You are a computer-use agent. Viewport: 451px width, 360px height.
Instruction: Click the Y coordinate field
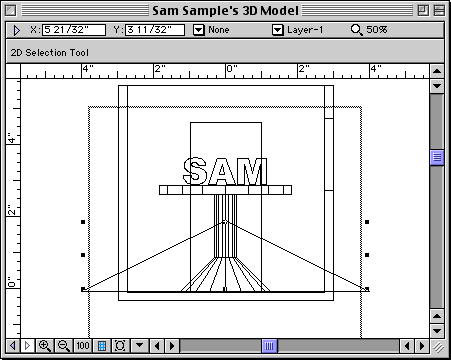tap(155, 30)
